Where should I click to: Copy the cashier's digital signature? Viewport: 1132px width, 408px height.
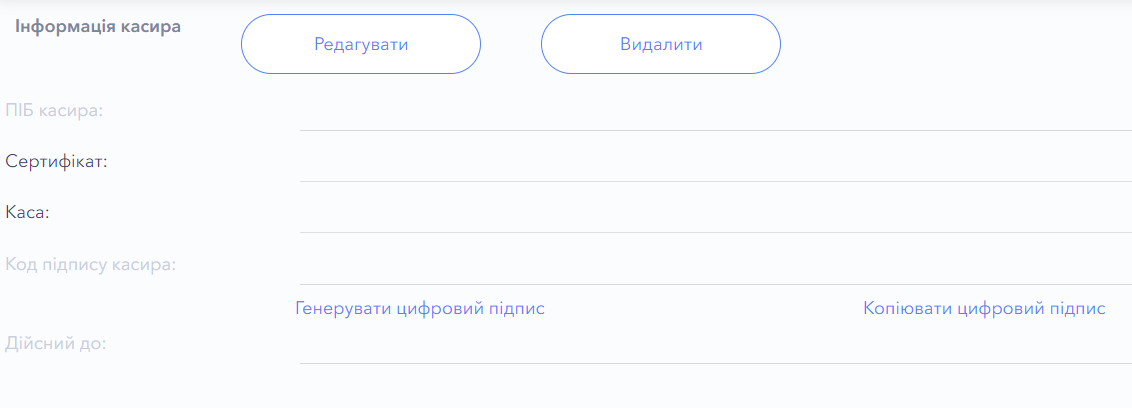click(x=984, y=308)
